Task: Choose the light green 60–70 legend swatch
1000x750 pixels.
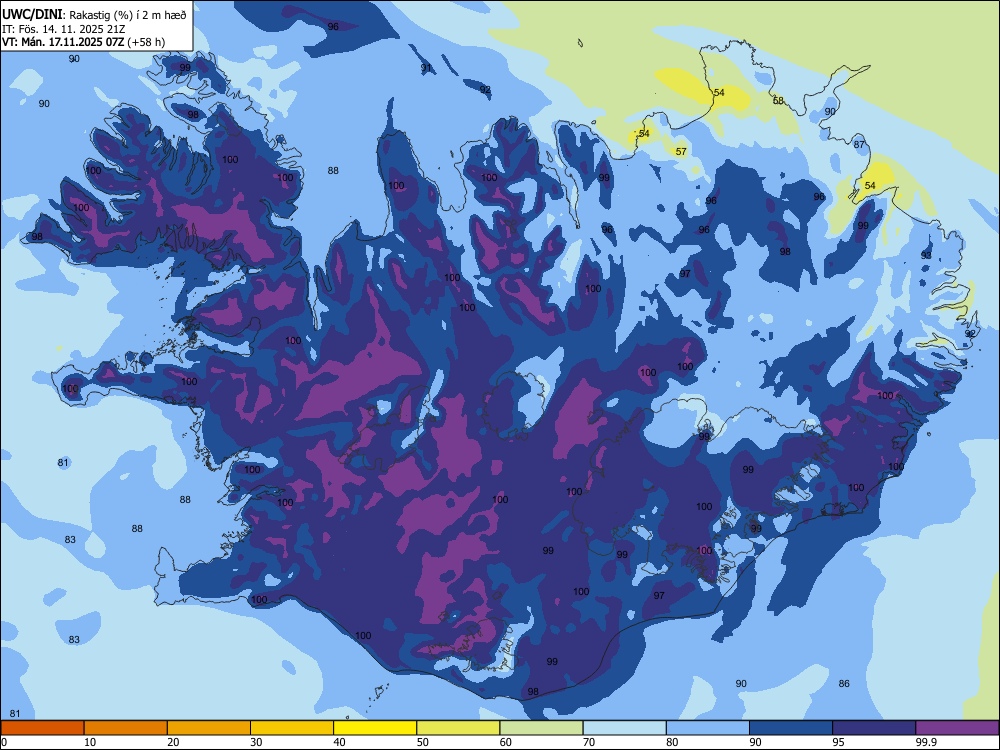Action: pyautogui.click(x=541, y=728)
